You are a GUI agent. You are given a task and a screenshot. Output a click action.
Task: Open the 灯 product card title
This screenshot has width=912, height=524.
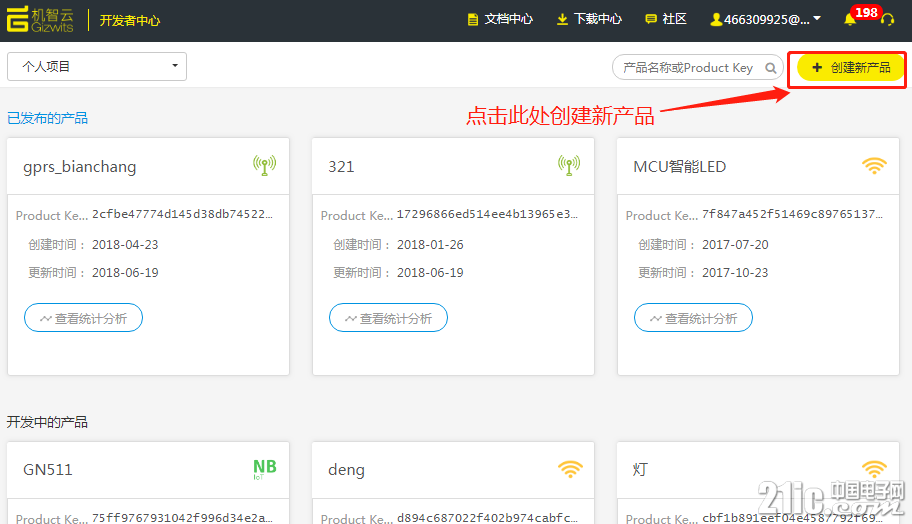pyautogui.click(x=640, y=470)
